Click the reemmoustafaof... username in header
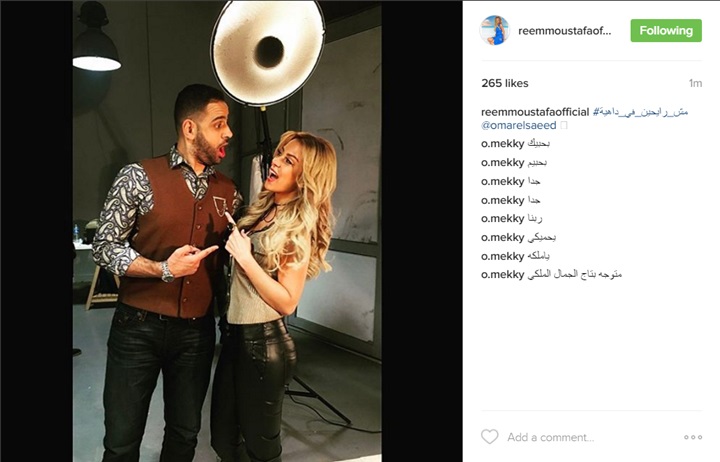The width and height of the screenshot is (720, 462). (565, 31)
